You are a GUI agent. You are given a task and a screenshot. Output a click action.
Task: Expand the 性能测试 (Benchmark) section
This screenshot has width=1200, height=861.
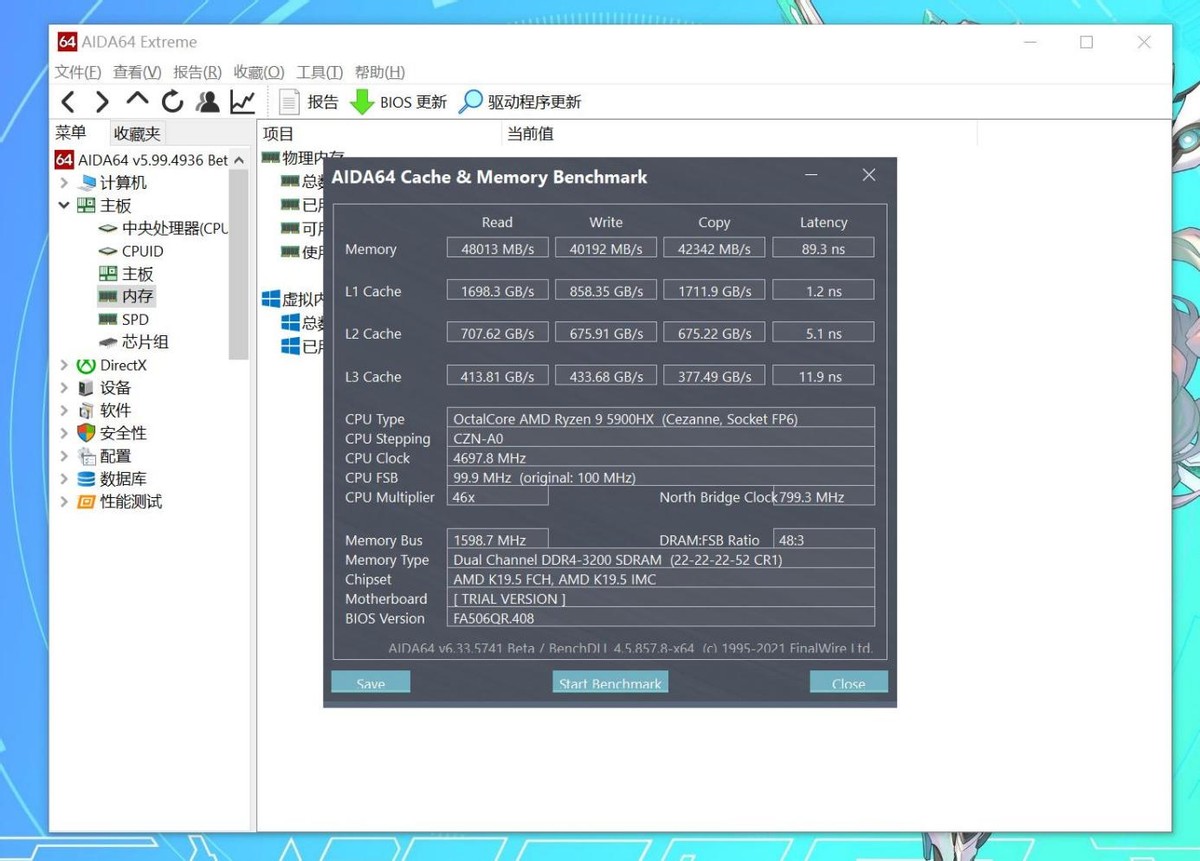point(64,501)
